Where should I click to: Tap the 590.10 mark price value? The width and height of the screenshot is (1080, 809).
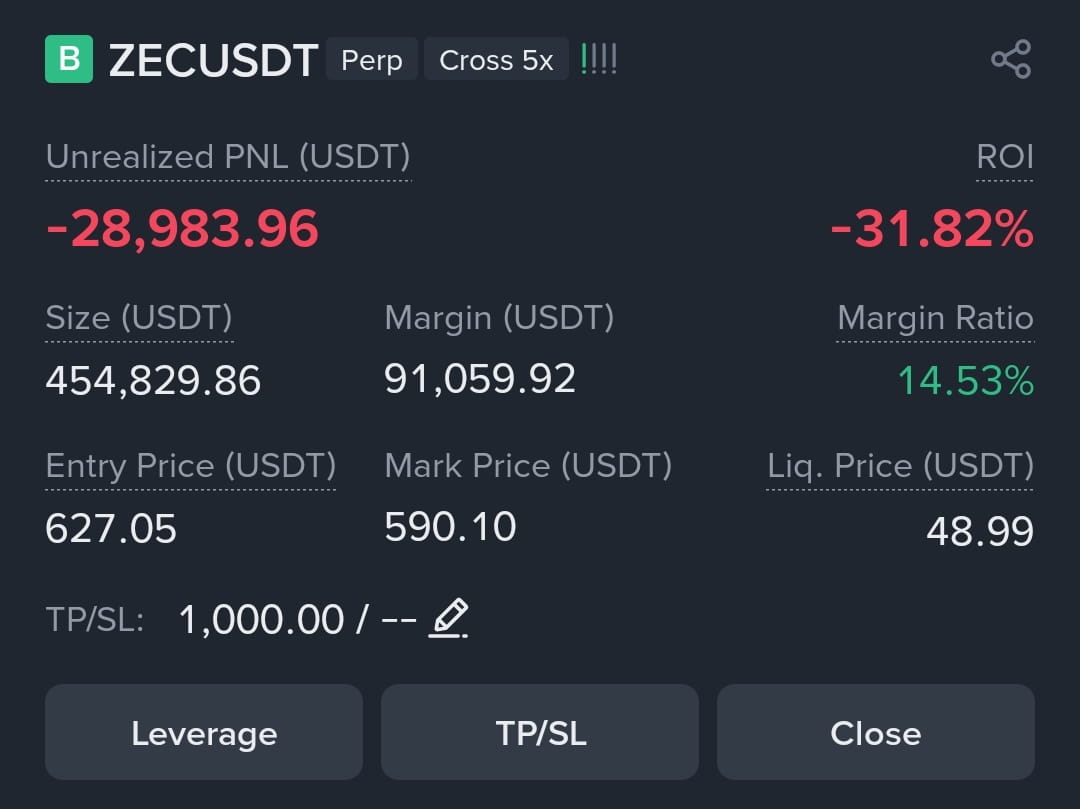coord(450,527)
